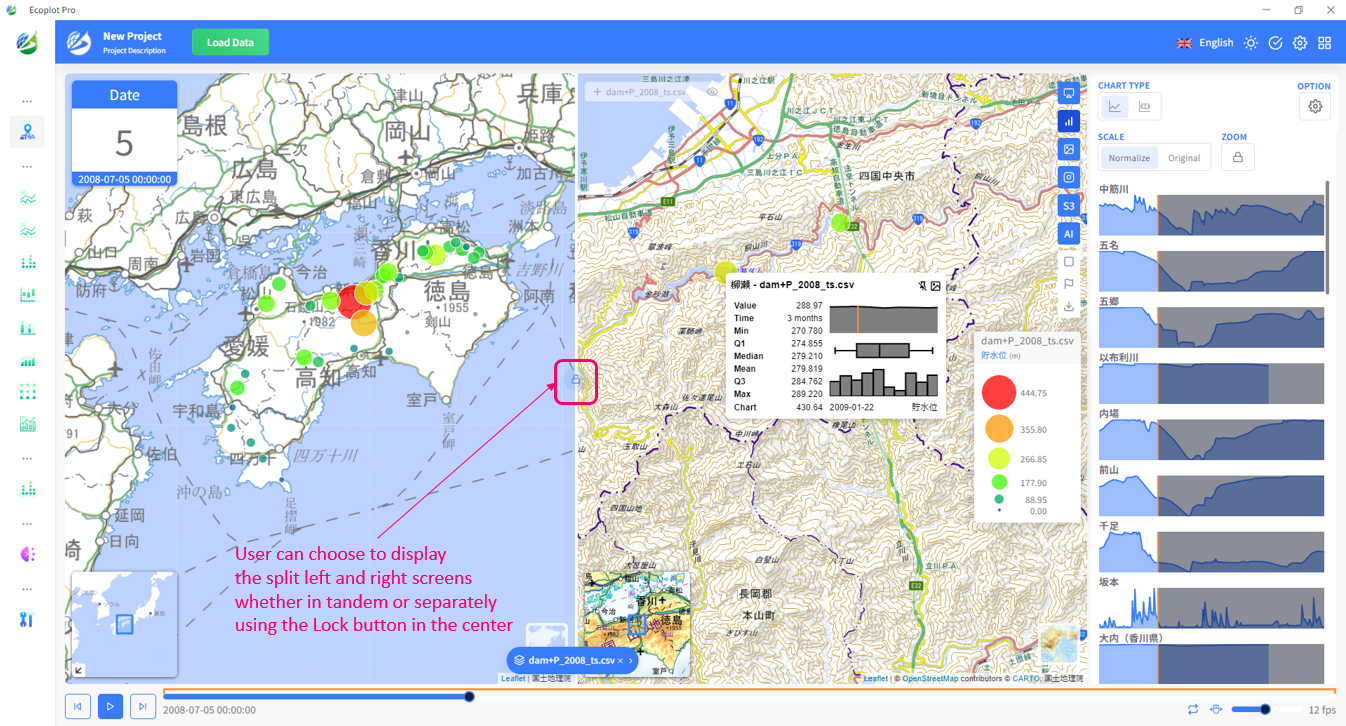Open the wrench tools icon in sidebar
The height and width of the screenshot is (726, 1346).
[27, 619]
